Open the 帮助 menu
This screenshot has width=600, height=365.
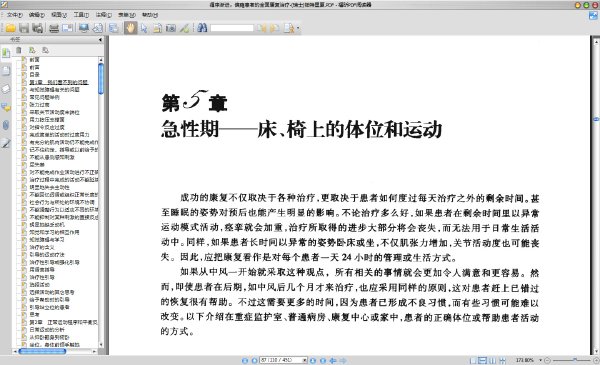[x=150, y=15]
